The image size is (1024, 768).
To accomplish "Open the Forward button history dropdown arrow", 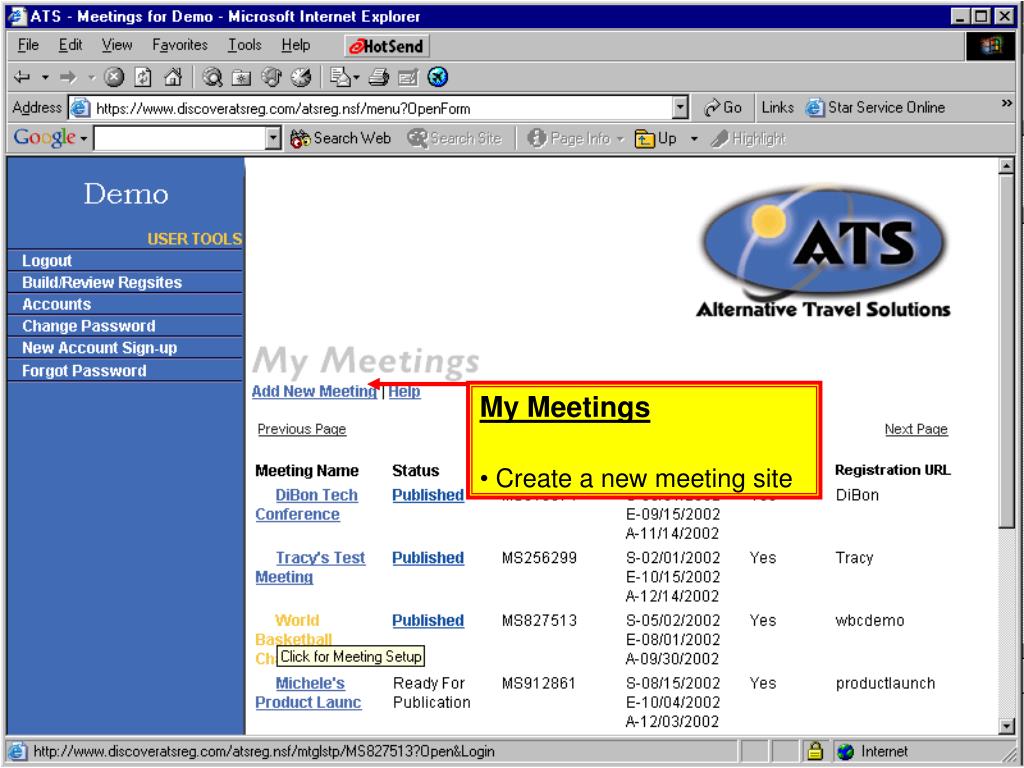I will (90, 78).
